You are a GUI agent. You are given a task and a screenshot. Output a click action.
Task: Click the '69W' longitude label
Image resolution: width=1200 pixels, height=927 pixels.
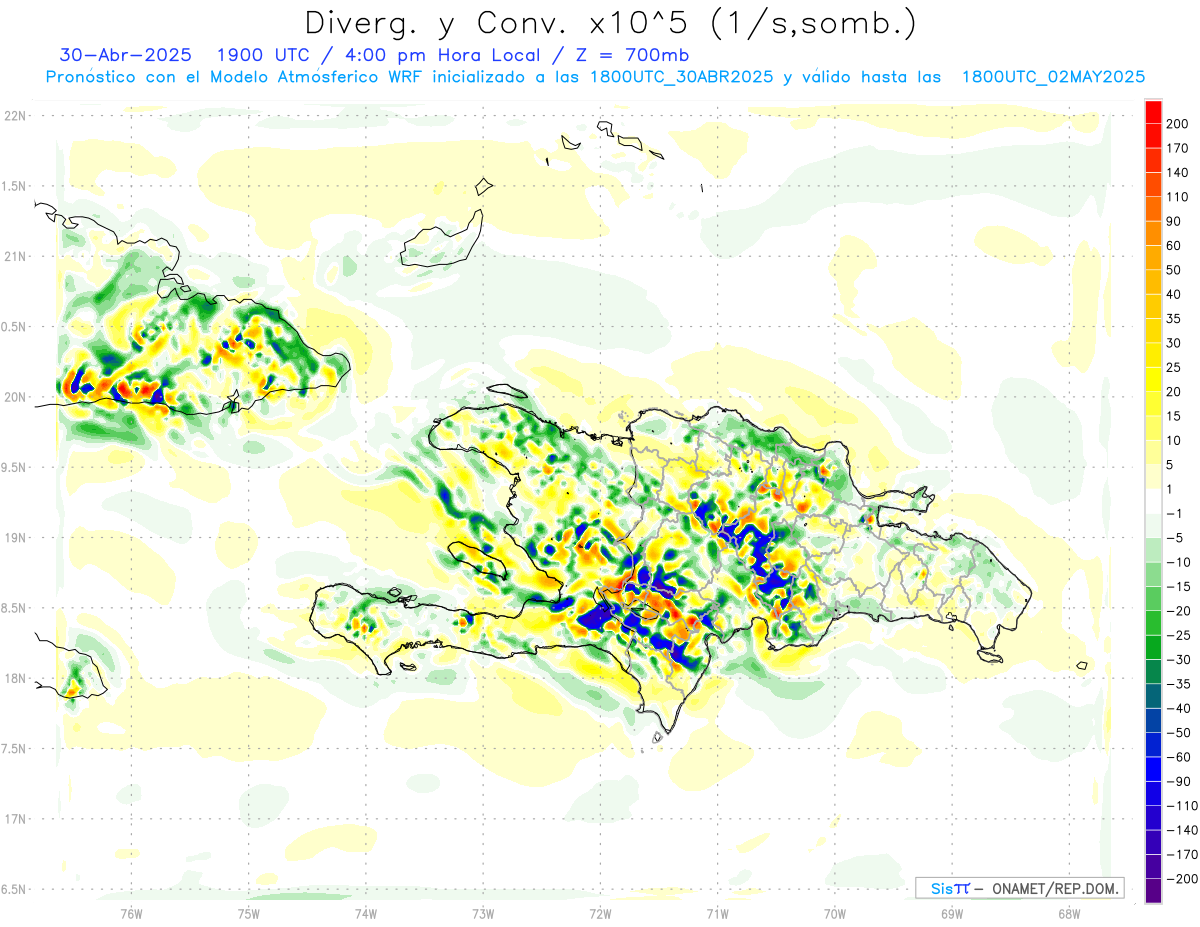pyautogui.click(x=952, y=914)
